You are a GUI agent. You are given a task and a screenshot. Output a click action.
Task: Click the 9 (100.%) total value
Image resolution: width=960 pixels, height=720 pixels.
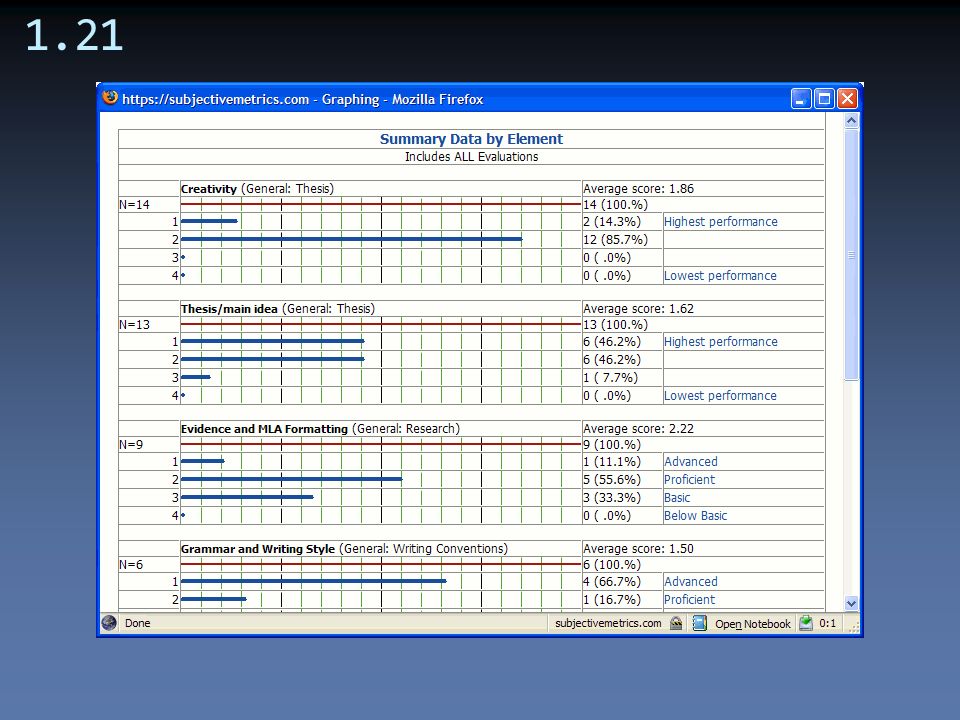(612, 444)
